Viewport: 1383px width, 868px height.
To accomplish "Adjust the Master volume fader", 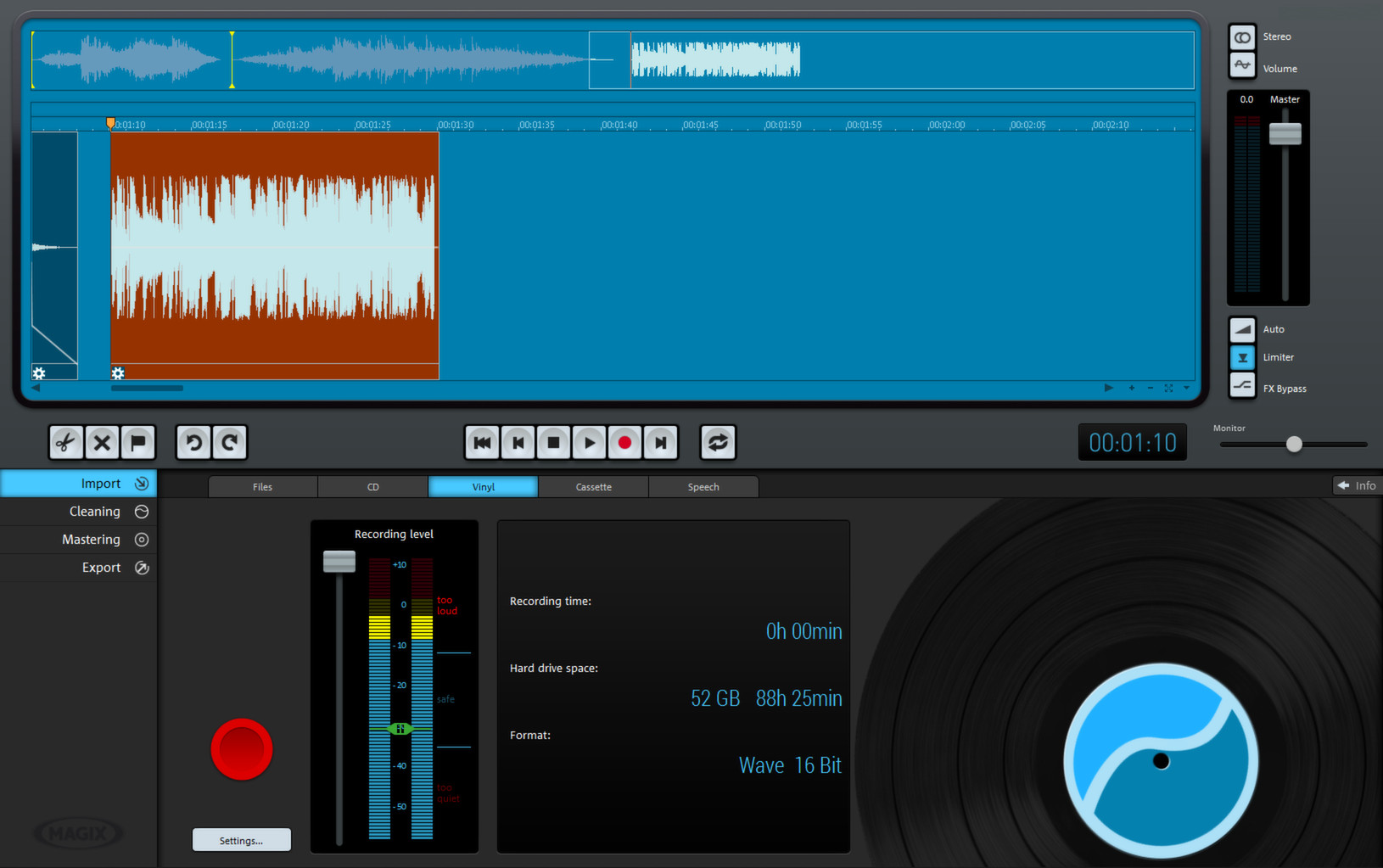I will click(1285, 133).
